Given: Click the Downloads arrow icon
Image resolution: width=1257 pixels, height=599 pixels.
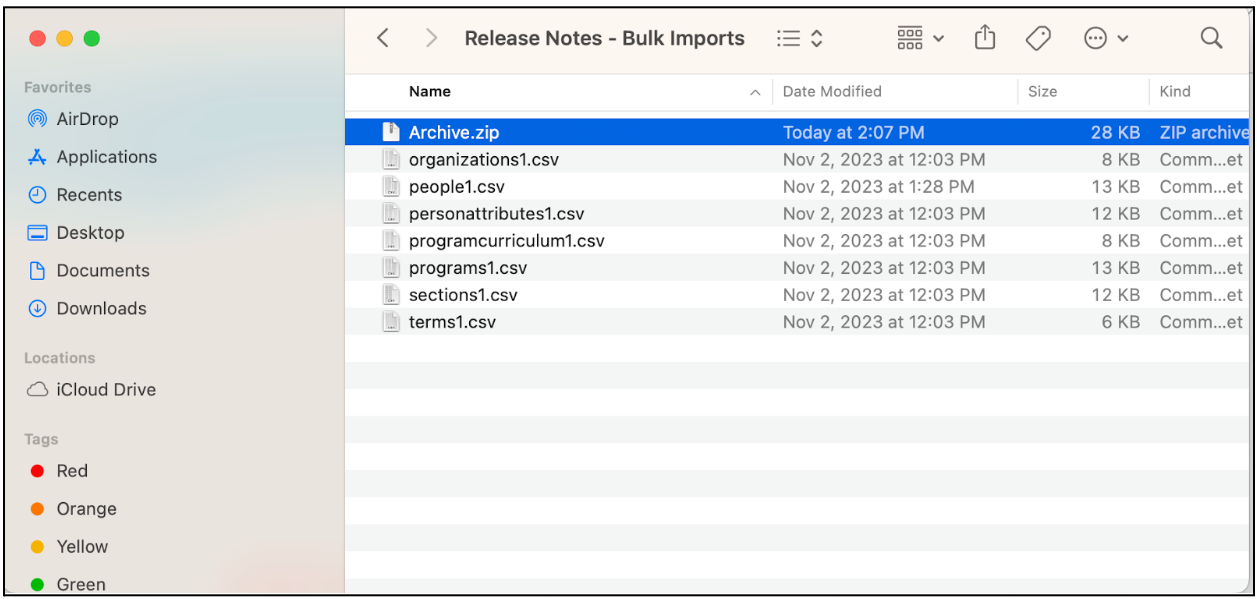Looking at the screenshot, I should [37, 309].
